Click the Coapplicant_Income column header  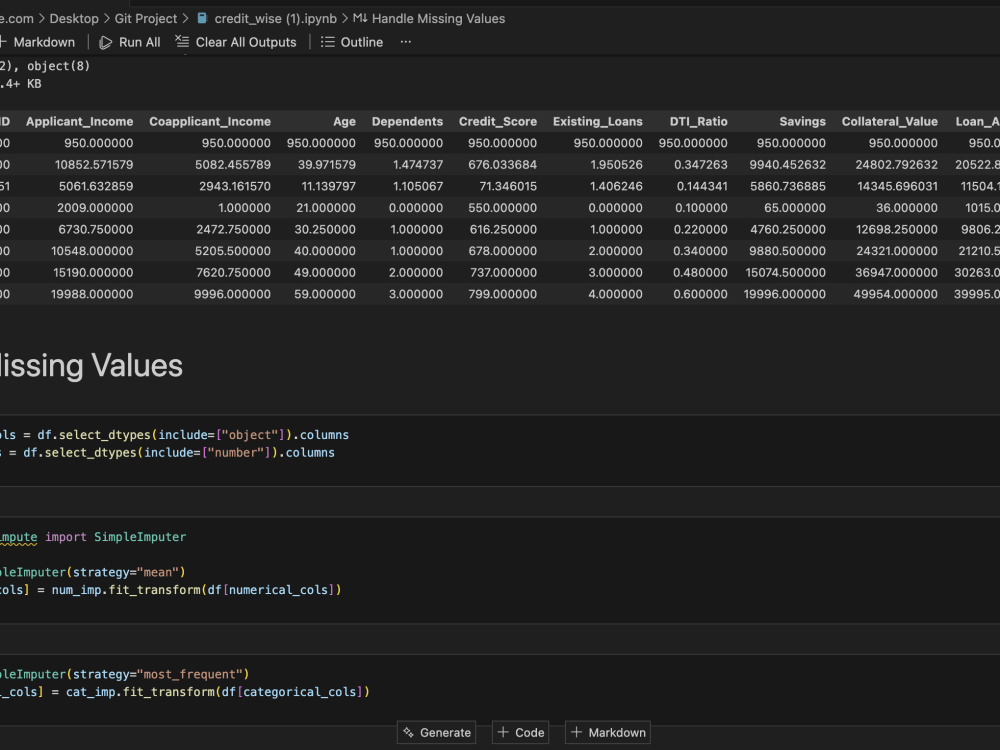click(x=210, y=121)
